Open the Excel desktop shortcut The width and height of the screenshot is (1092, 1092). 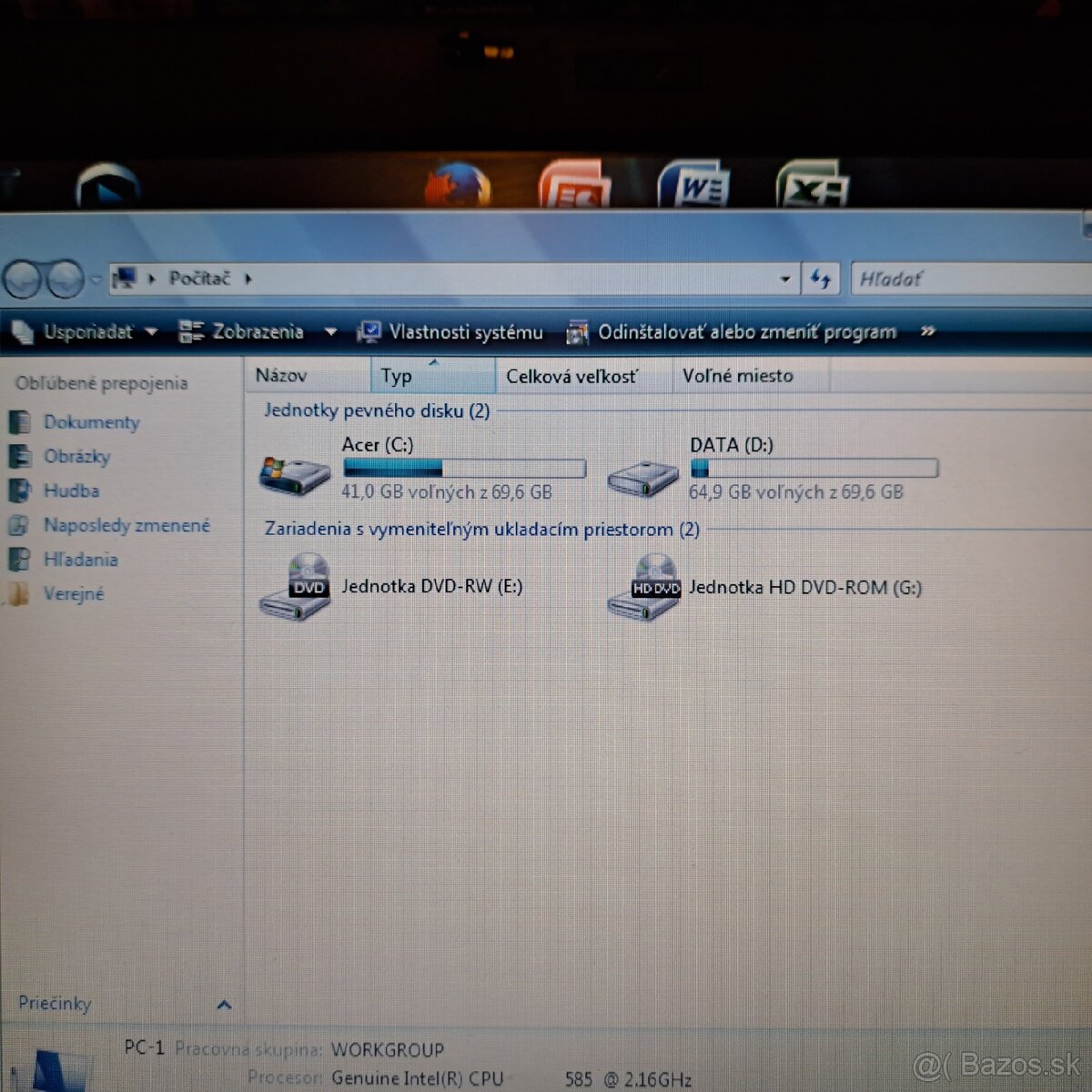pyautogui.click(x=811, y=187)
